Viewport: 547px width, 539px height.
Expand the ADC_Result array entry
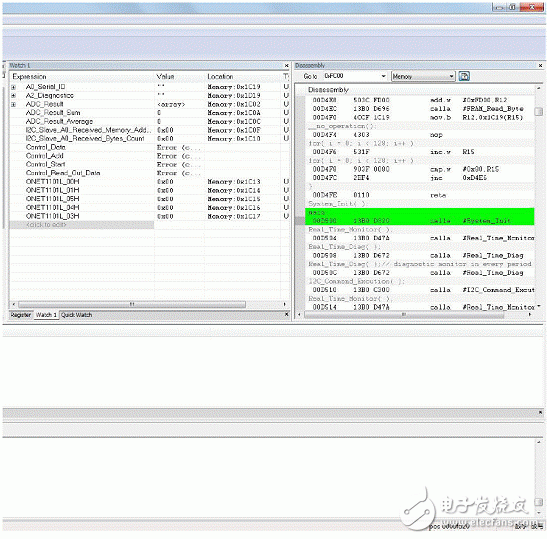coord(14,104)
